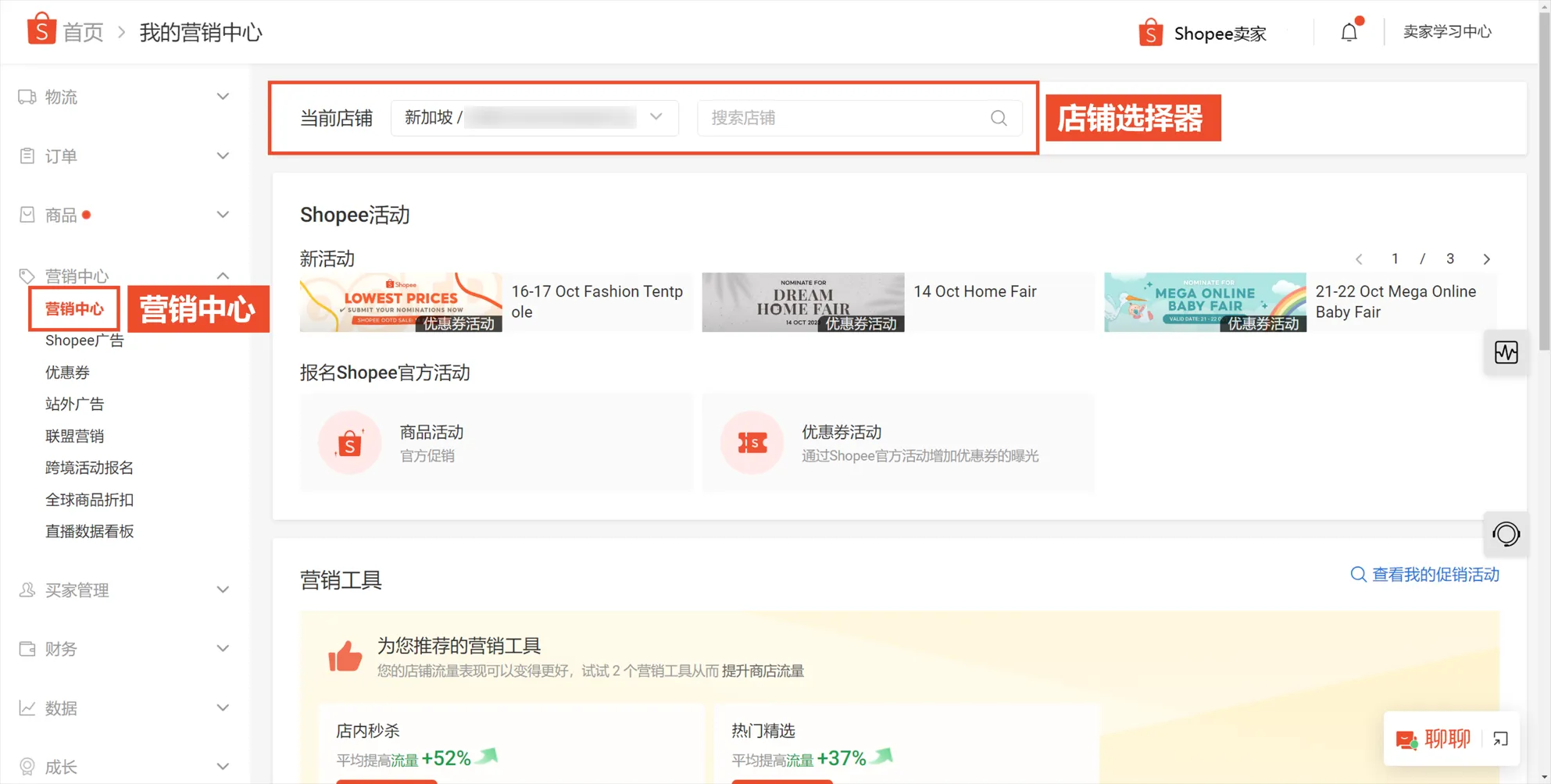Viewport: 1551px width, 784px height.
Task: Click the 买家管理 buyer management icon
Action: coord(26,590)
